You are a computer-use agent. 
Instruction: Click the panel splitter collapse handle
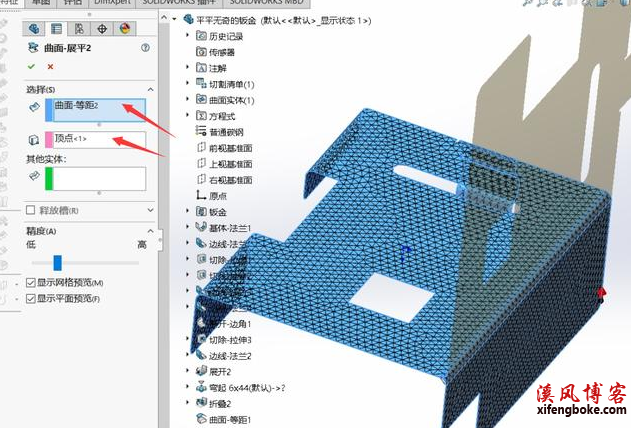click(x=160, y=240)
